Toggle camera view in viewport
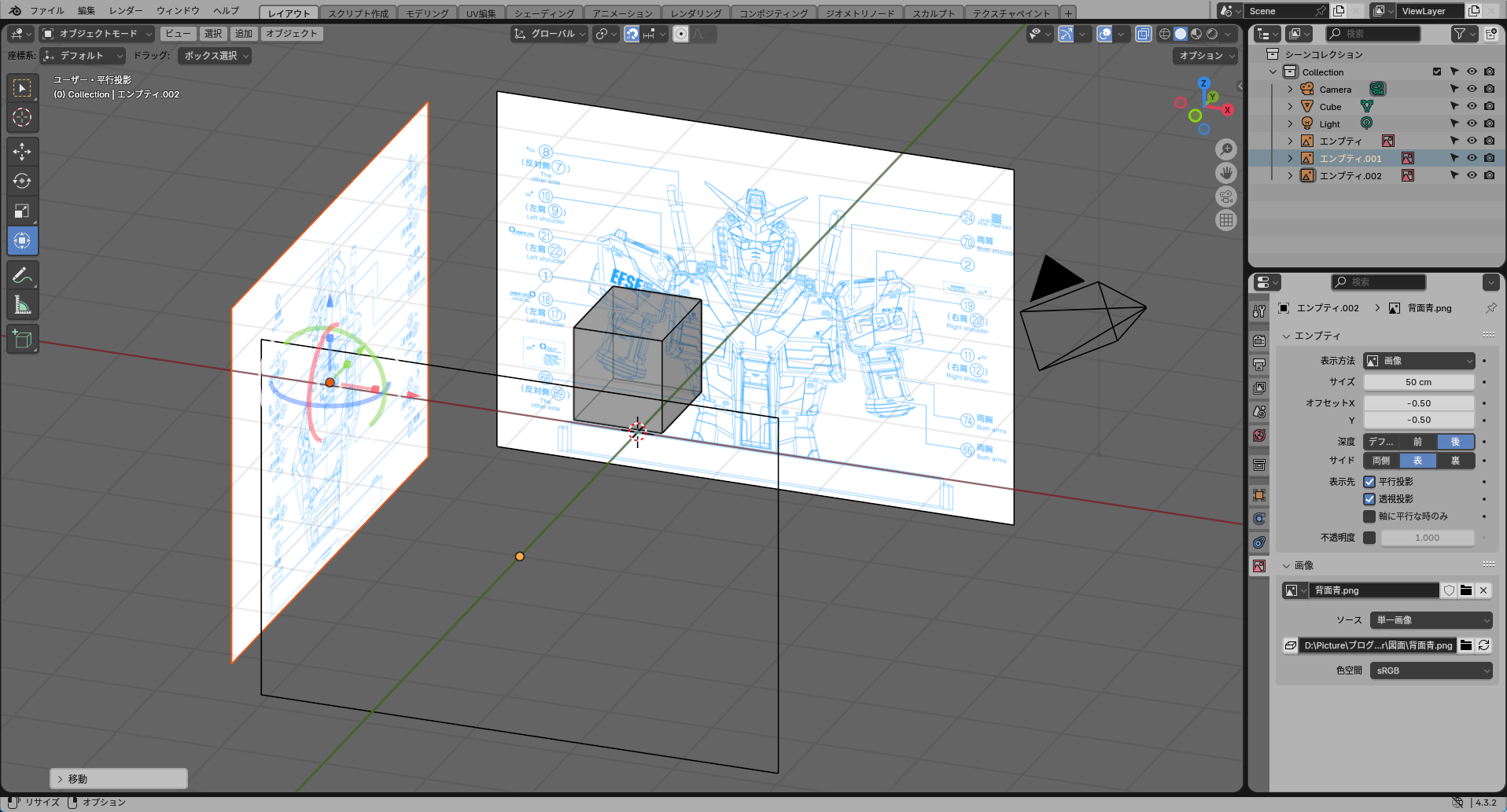This screenshot has height=812, width=1507. point(1225,197)
